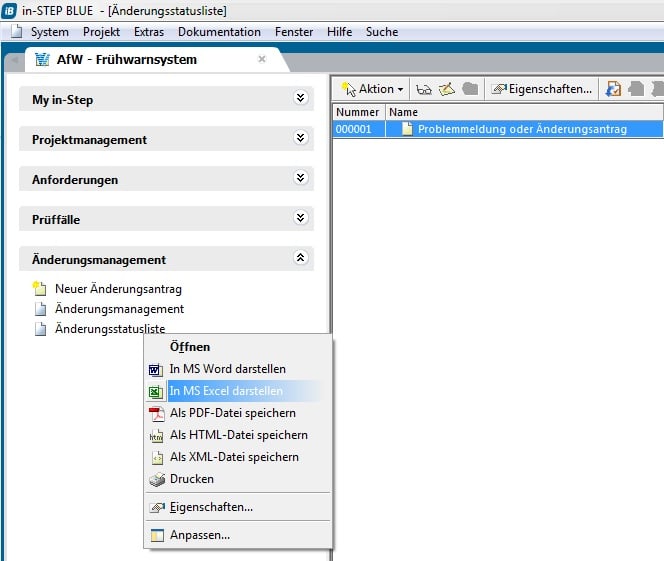Image resolution: width=664 pixels, height=561 pixels.
Task: Expand the Projektmanagement panel
Action: click(x=300, y=139)
